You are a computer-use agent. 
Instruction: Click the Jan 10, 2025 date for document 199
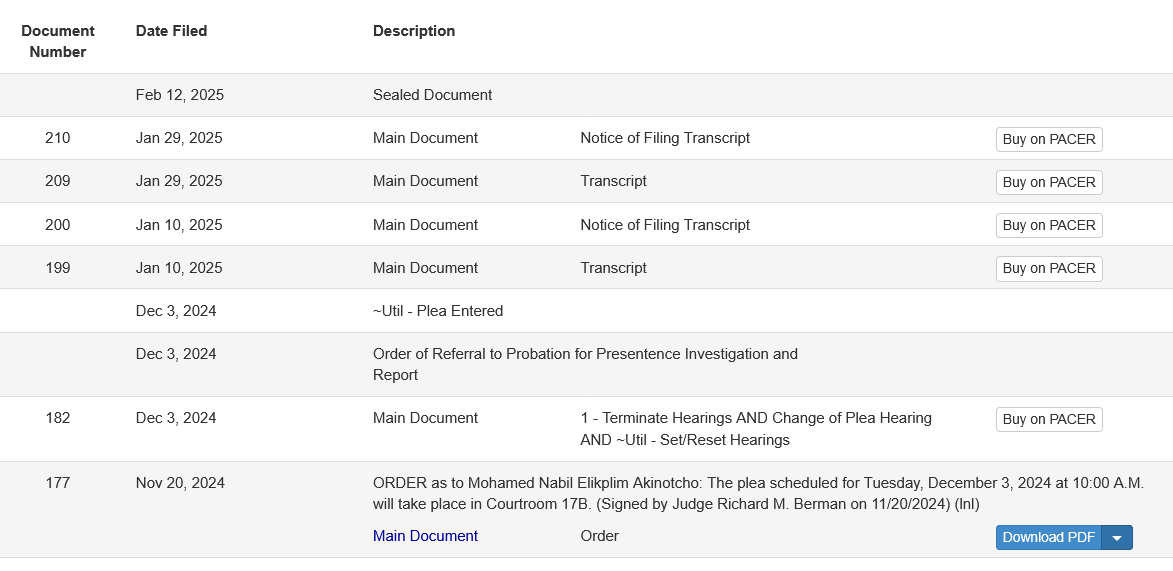[179, 268]
